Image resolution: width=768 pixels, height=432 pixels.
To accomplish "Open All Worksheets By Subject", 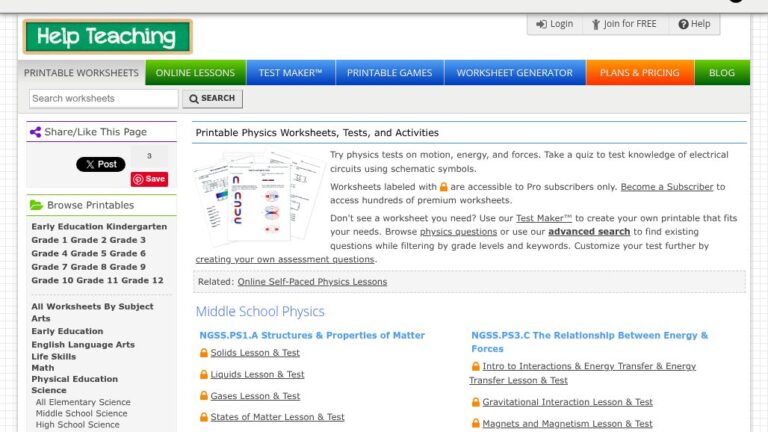I will (x=93, y=307).
